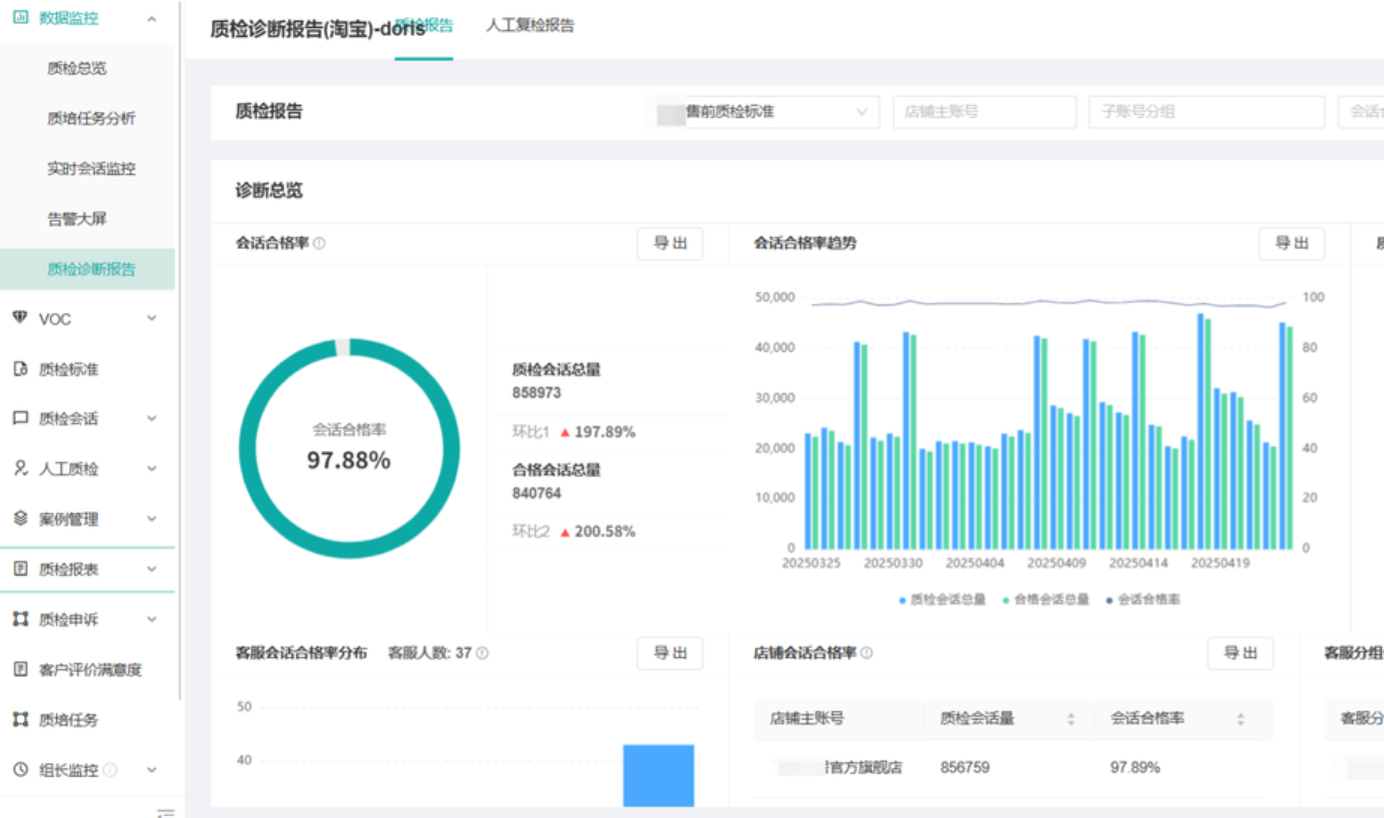Click the 组长监控 clock icon

[x=20, y=770]
